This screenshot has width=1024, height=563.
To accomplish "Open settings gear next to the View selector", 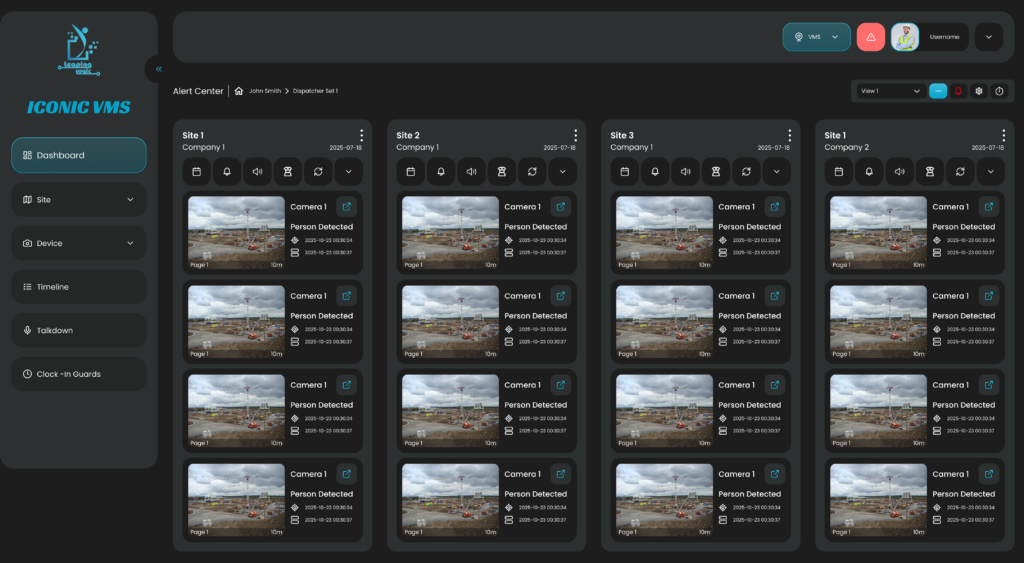I will coord(979,91).
